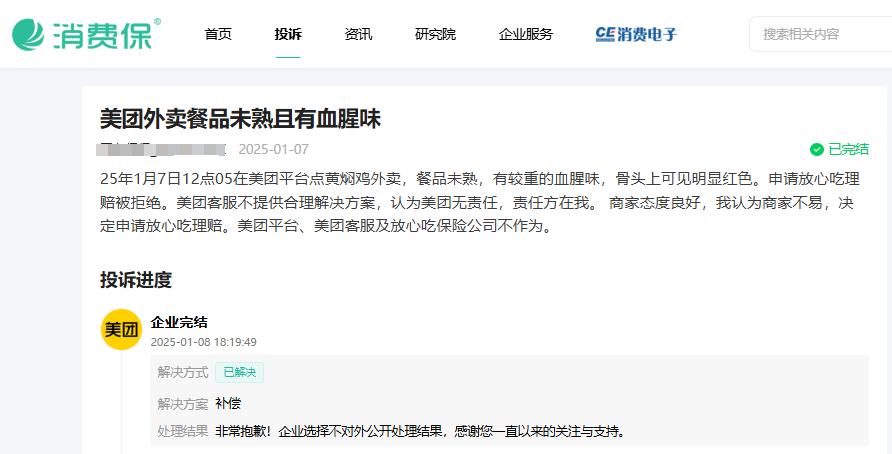892x454 pixels.
Task: Click the 消费保 logo
Action: pyautogui.click(x=86, y=34)
